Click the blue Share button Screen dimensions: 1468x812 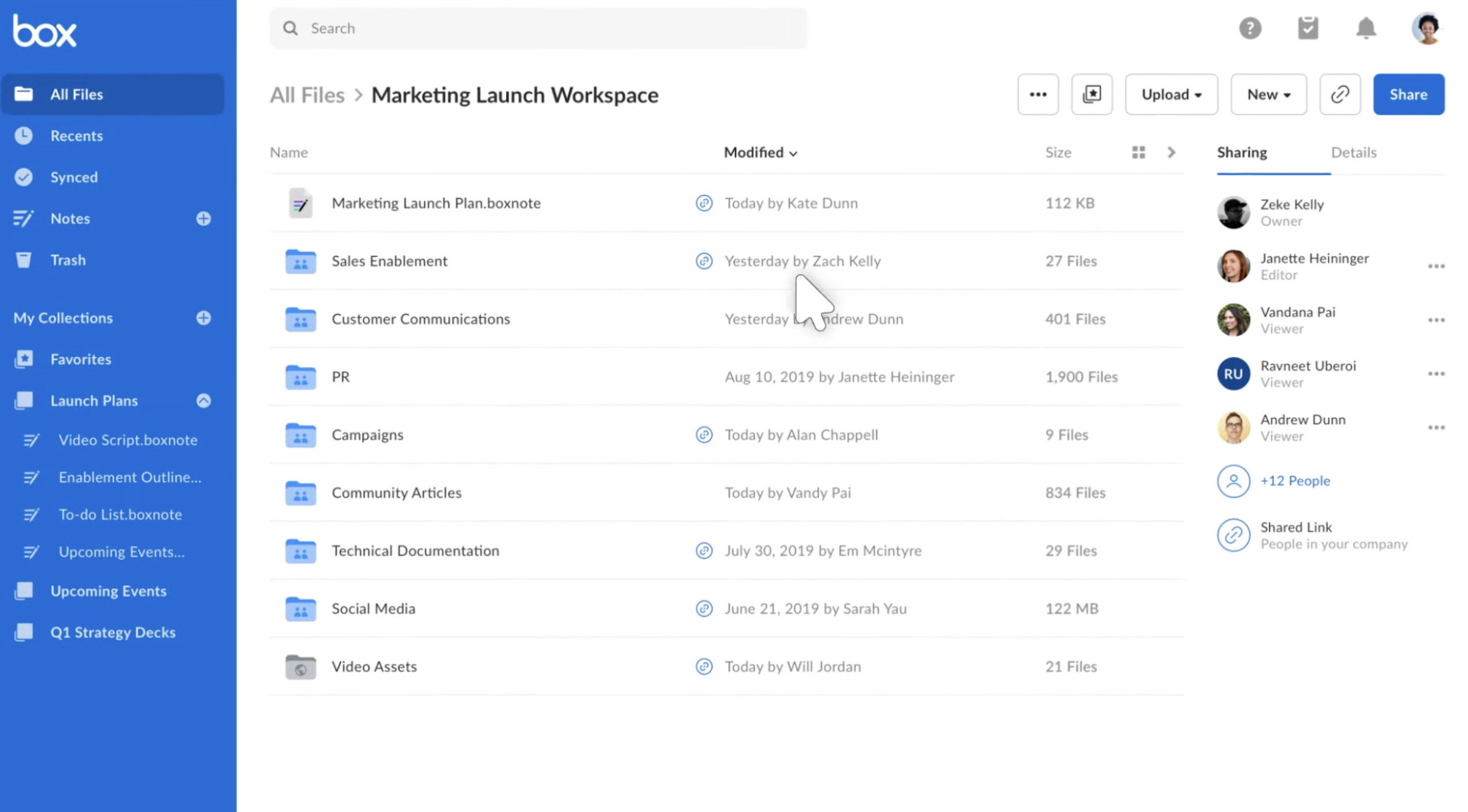1408,94
